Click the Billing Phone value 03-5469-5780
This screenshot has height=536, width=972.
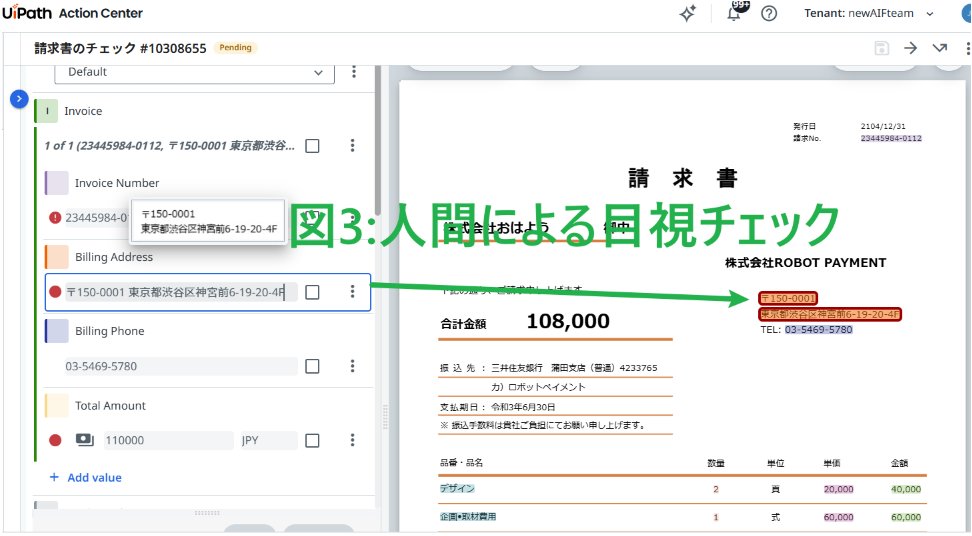click(181, 366)
